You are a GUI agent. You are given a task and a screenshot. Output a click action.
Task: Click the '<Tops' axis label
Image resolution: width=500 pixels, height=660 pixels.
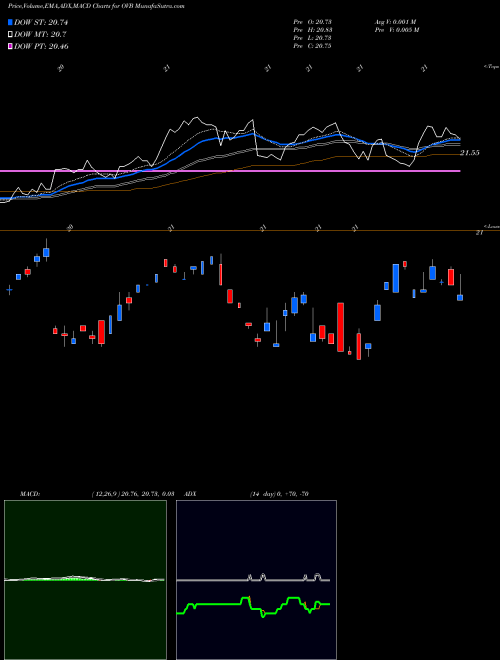click(x=492, y=67)
